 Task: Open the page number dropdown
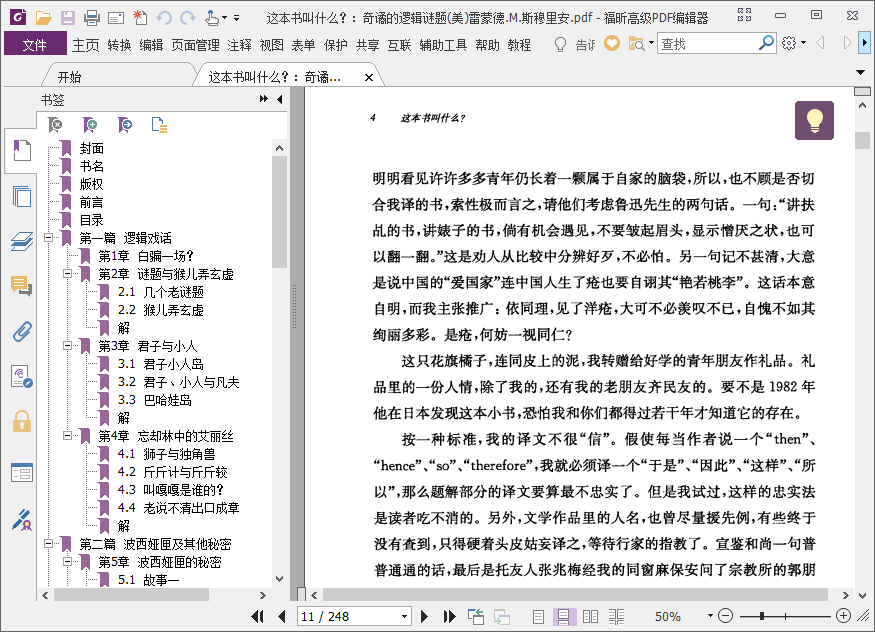click(x=404, y=616)
